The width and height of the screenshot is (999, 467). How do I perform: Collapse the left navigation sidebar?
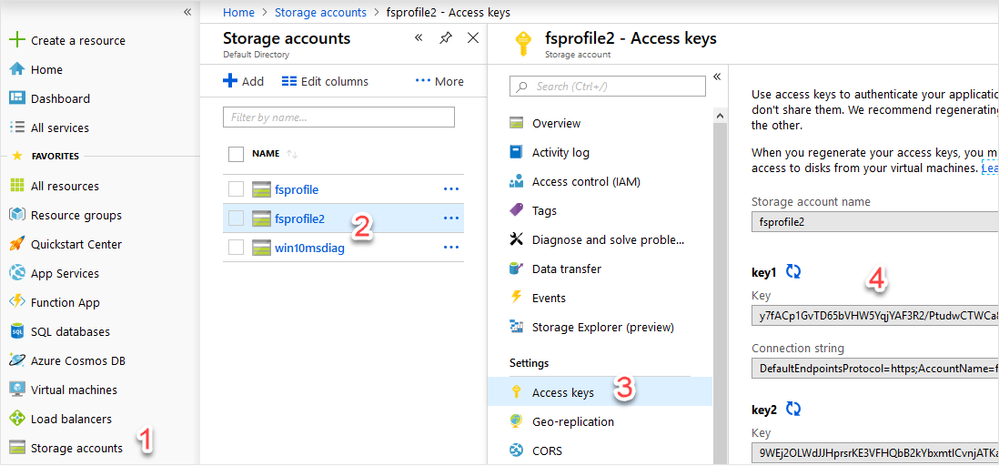tap(187, 12)
